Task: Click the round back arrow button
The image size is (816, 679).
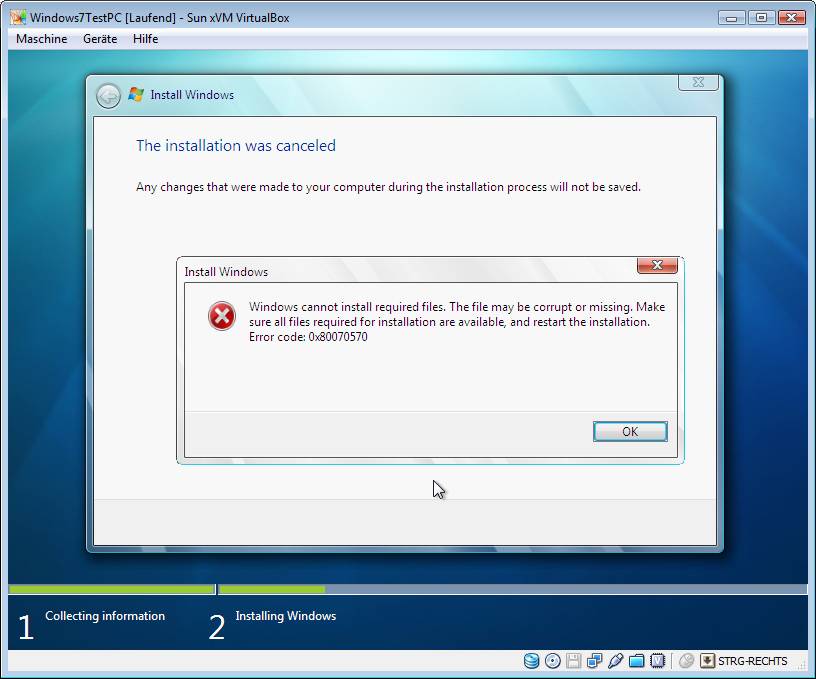Action: click(108, 96)
